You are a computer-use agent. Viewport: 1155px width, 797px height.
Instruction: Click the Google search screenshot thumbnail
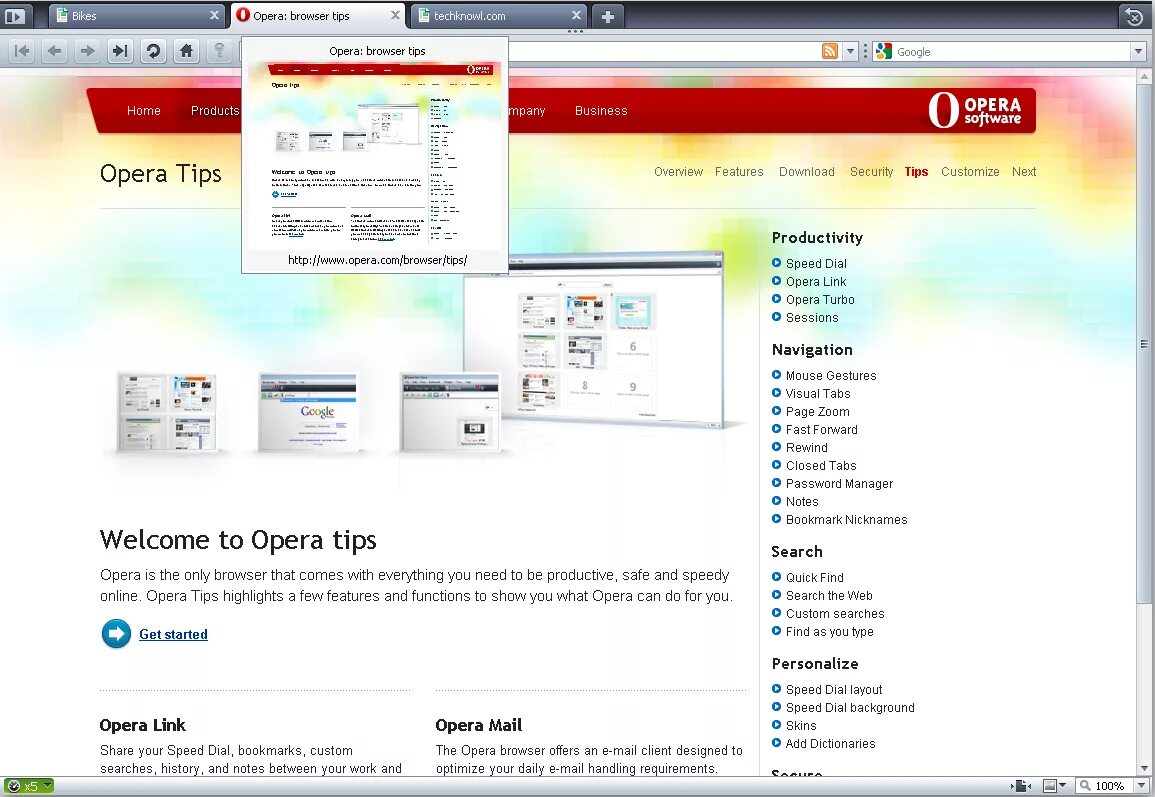click(x=309, y=412)
